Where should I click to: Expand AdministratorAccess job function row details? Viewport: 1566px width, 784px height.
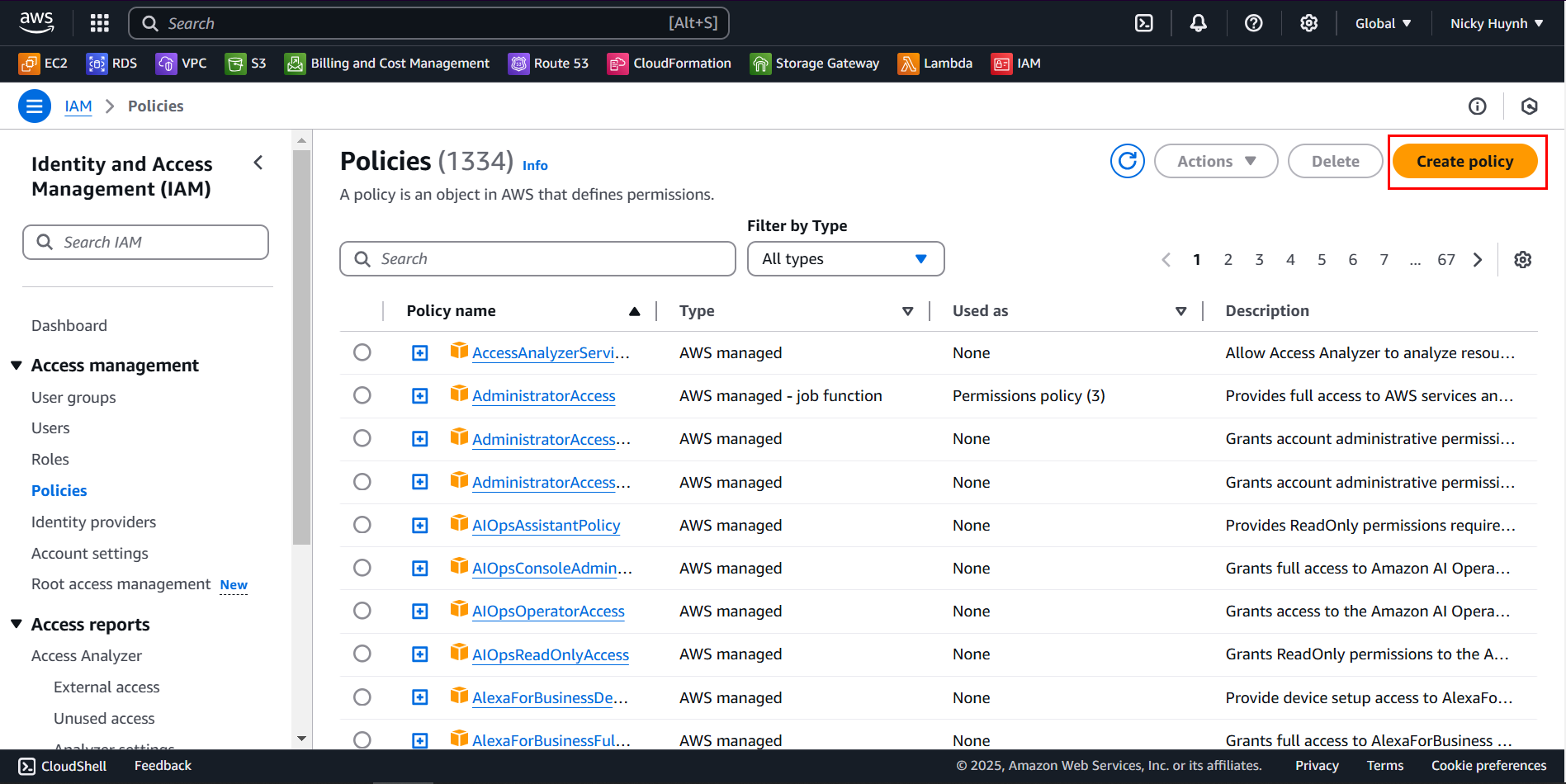[x=420, y=396]
